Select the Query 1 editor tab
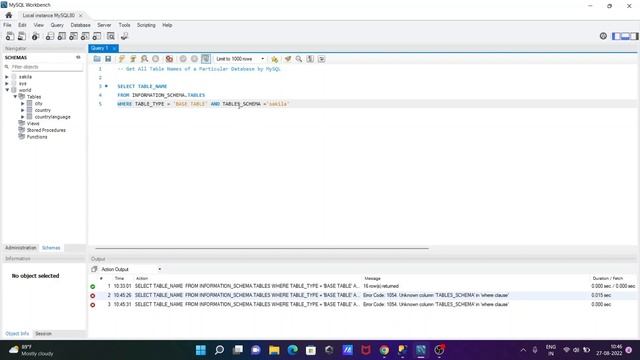The height and width of the screenshot is (360, 640). tap(100, 48)
